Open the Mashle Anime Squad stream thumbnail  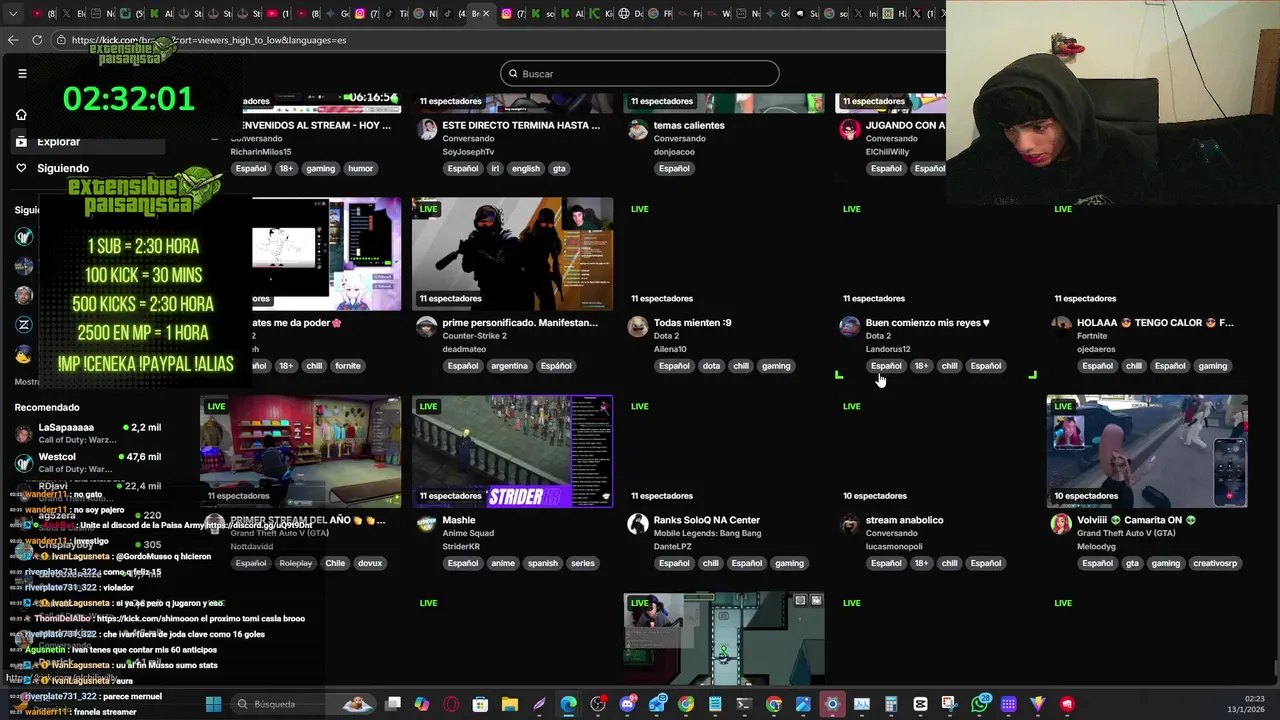[x=512, y=452]
